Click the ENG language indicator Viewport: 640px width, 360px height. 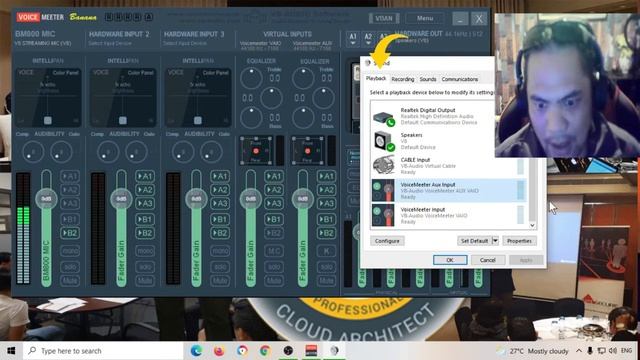point(627,351)
